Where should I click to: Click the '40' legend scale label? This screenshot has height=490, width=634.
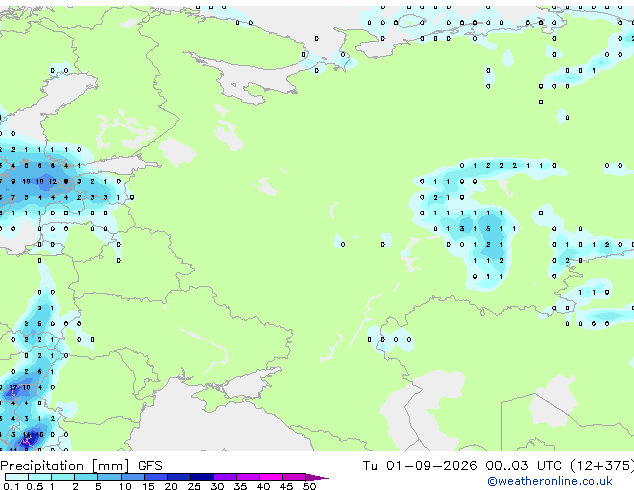264,486
